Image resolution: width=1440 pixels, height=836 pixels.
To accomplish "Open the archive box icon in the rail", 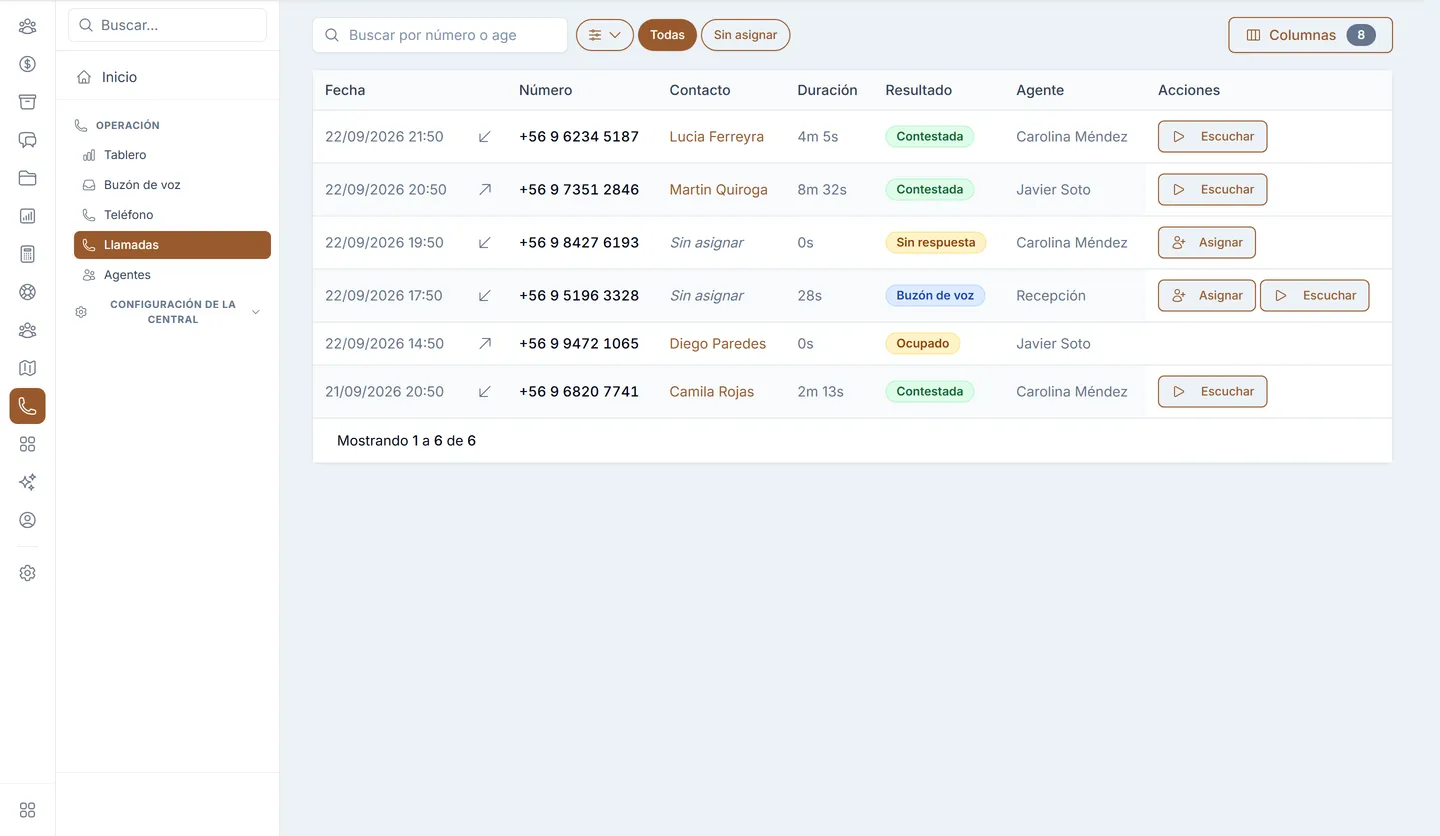I will 27,102.
